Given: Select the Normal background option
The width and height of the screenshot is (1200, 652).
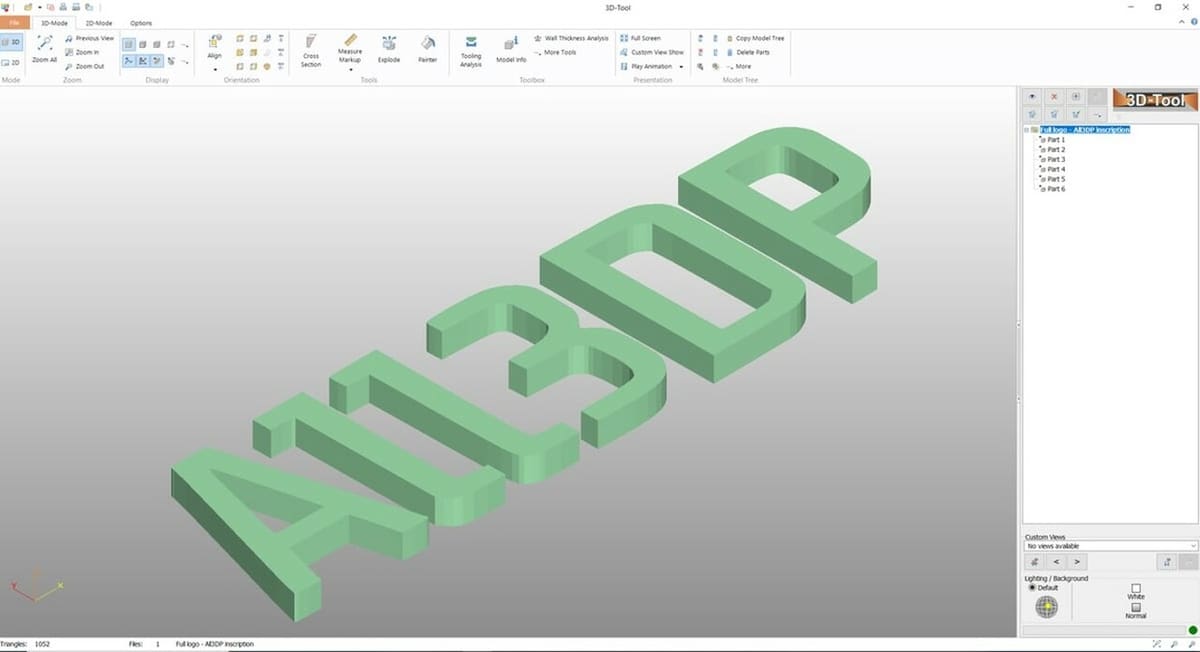Looking at the screenshot, I should [1135, 611].
